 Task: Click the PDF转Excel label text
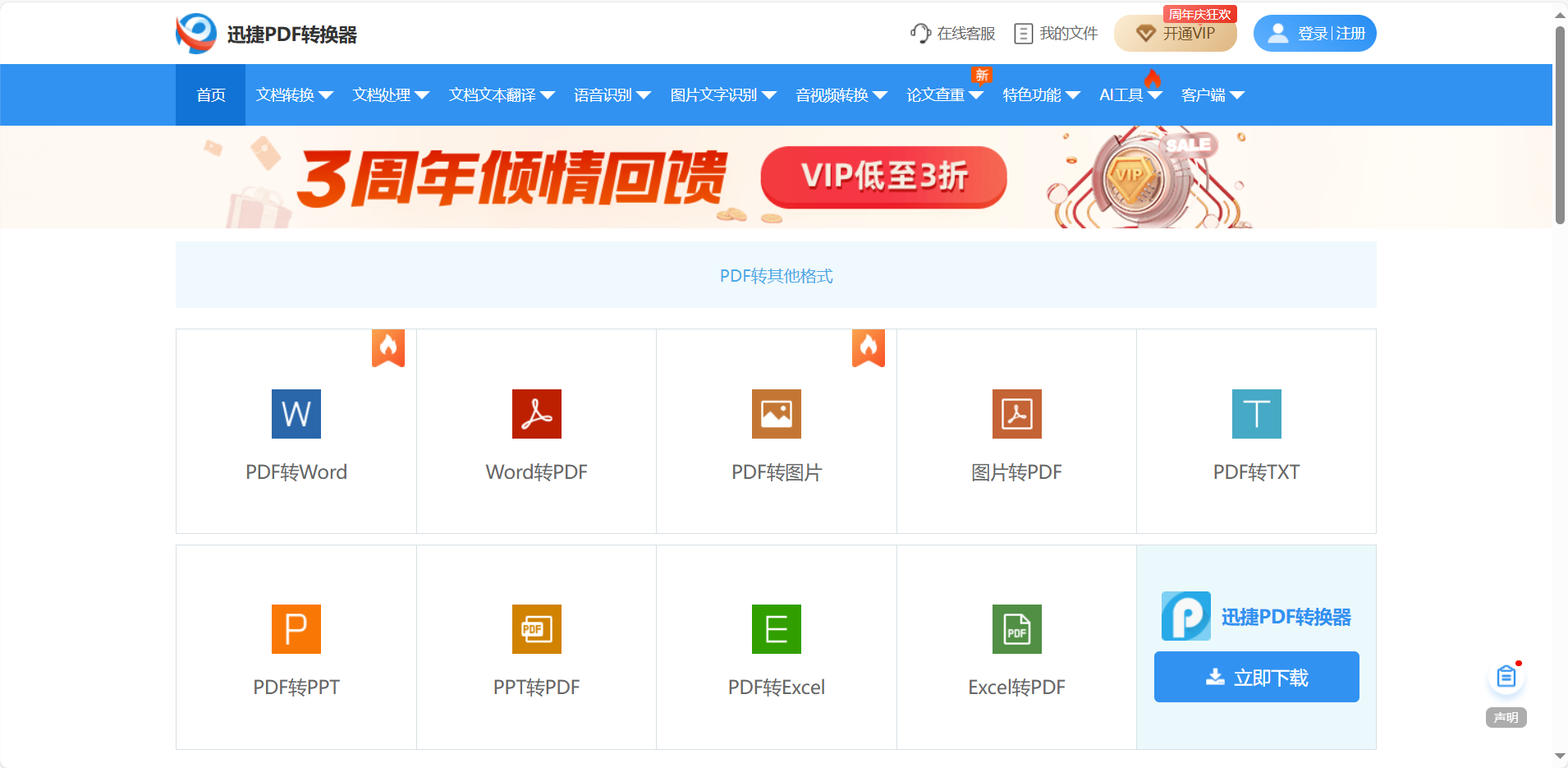(777, 688)
